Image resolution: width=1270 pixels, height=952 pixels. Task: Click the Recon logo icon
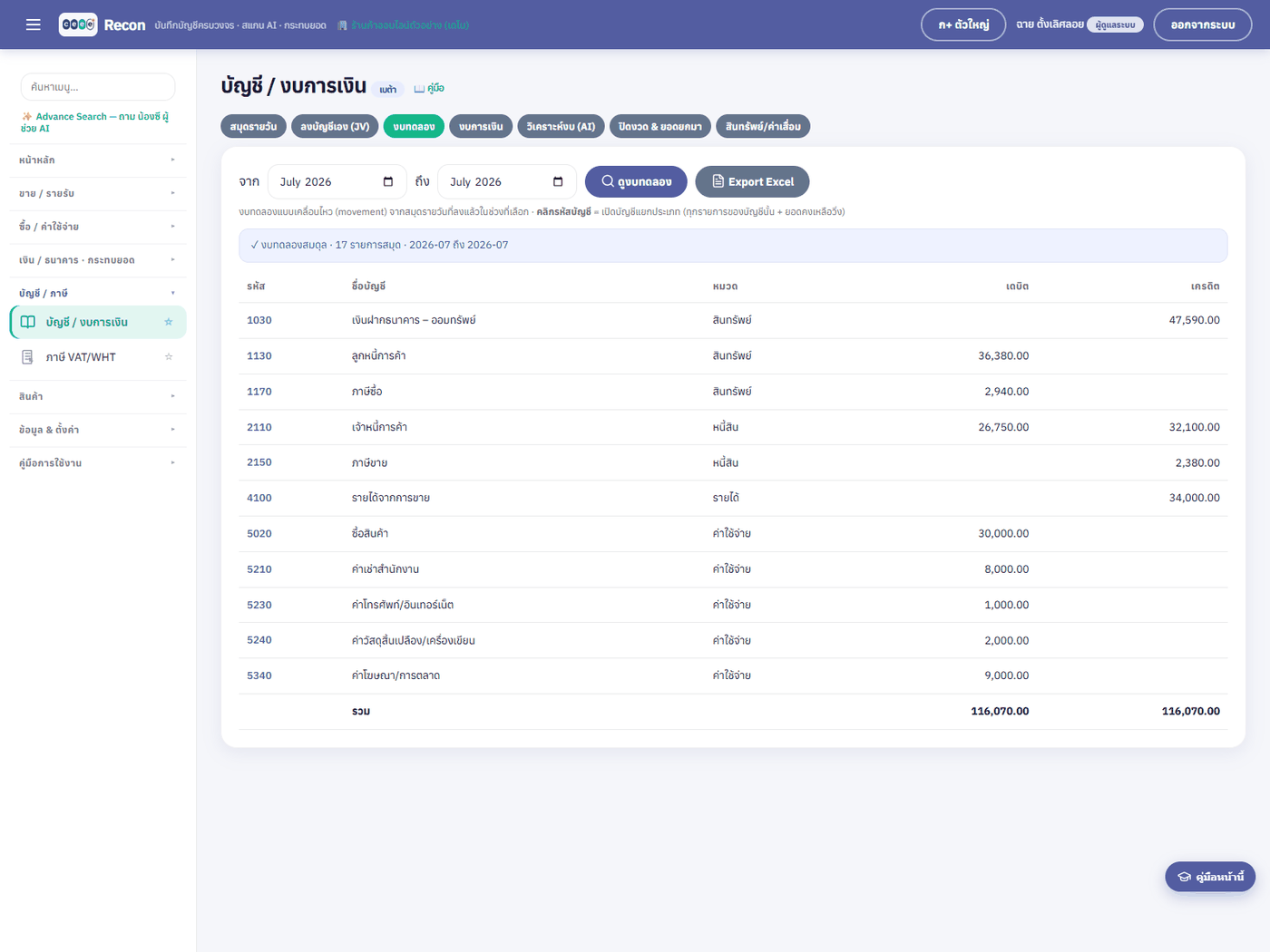coord(78,24)
